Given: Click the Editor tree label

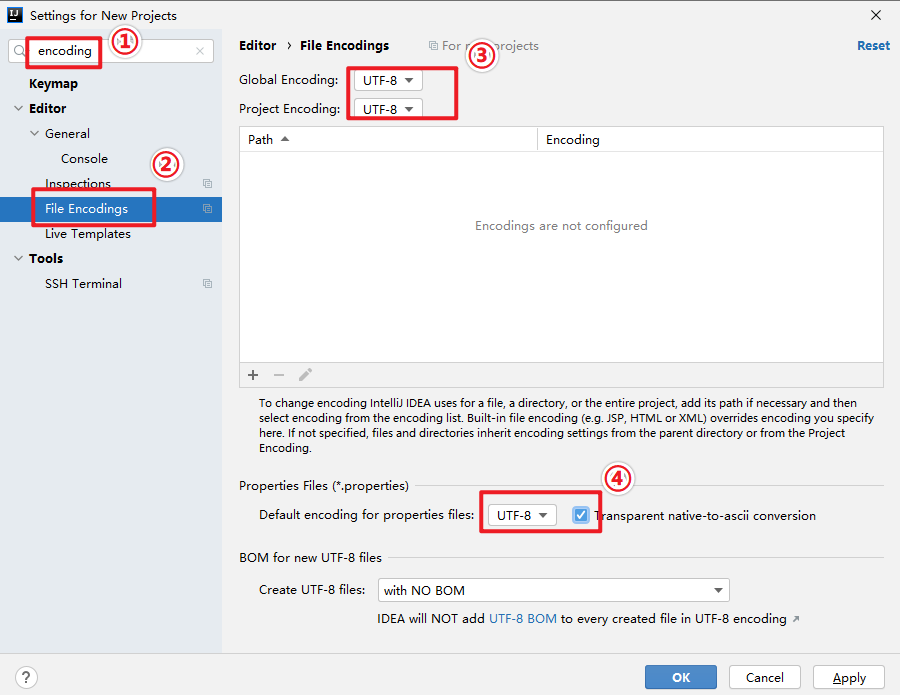Looking at the screenshot, I should [x=48, y=108].
